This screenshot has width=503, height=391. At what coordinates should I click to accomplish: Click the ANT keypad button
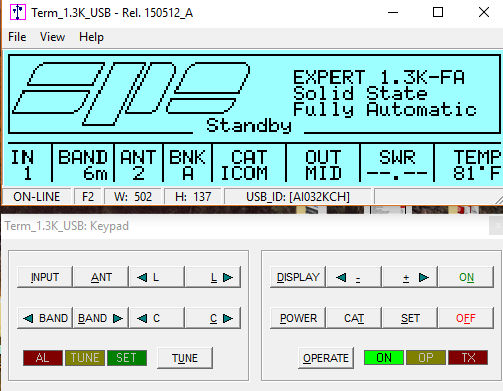click(101, 277)
